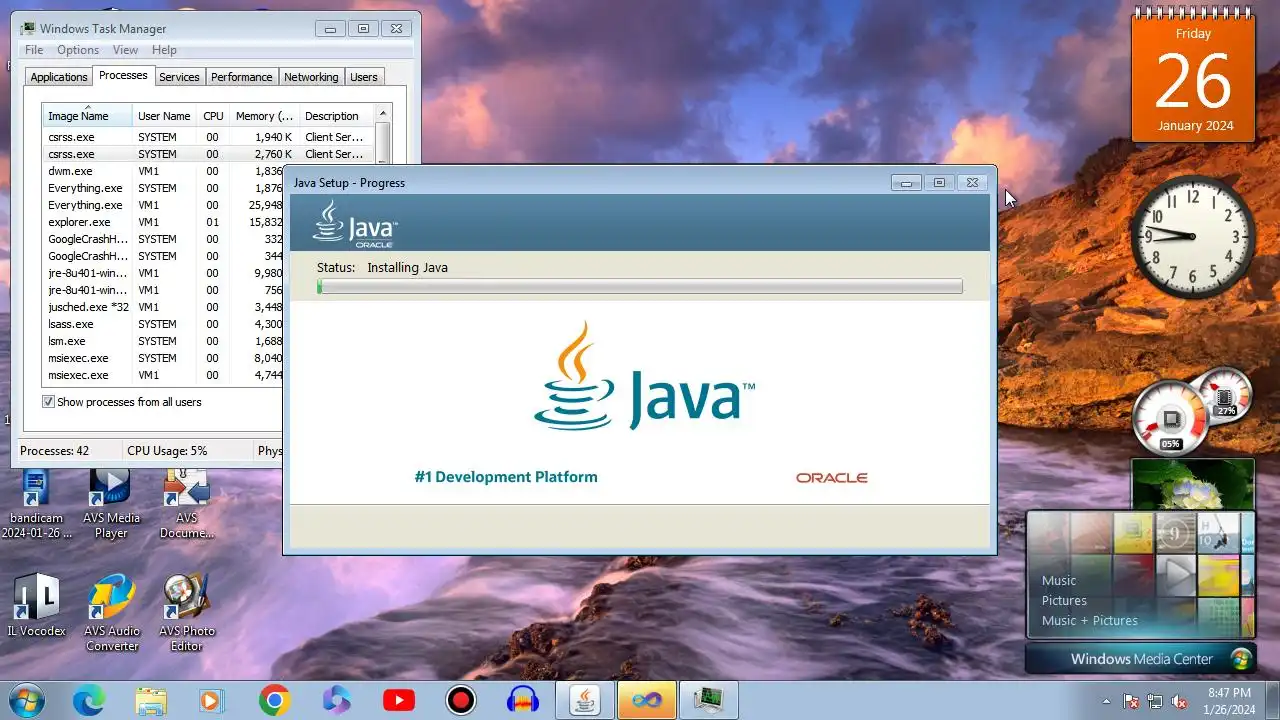Launch Microsoft Edge from the taskbar
1280x720 pixels.
point(89,700)
